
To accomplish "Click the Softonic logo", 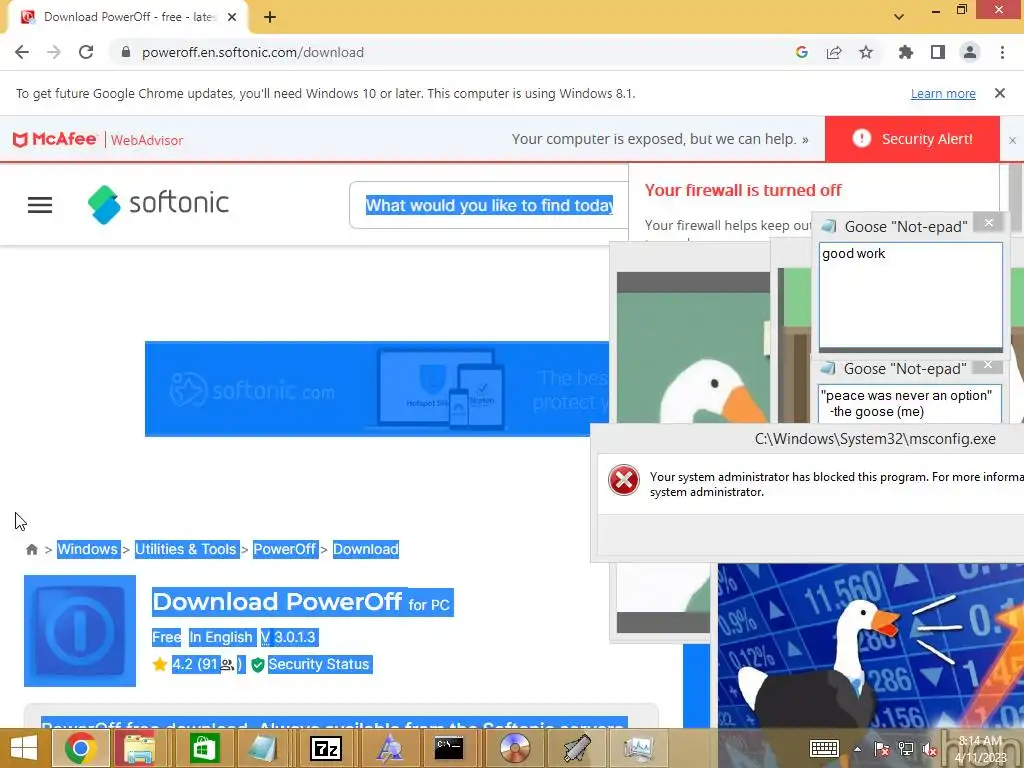I will pyautogui.click(x=158, y=204).
